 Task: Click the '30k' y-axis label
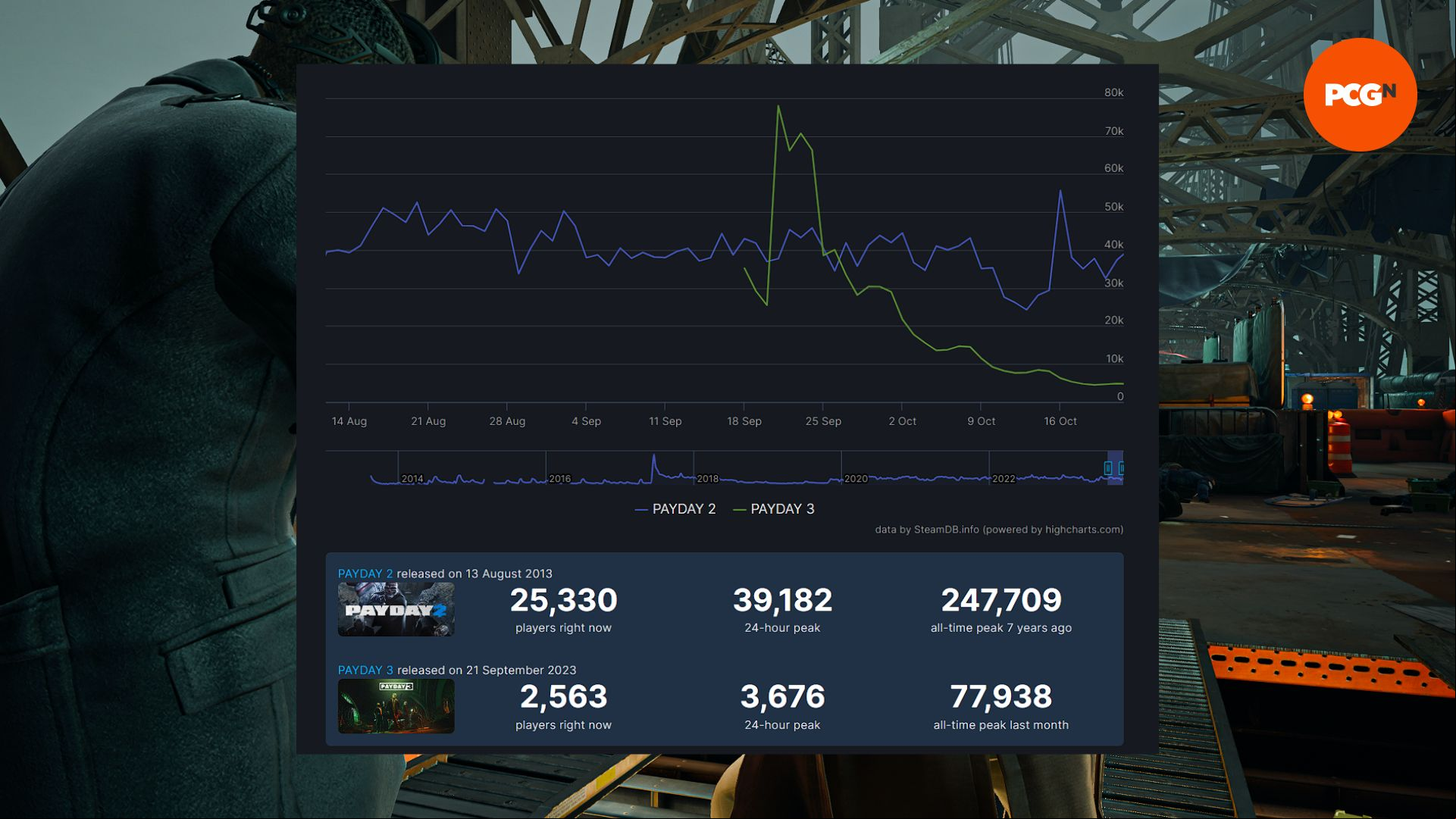point(1113,283)
